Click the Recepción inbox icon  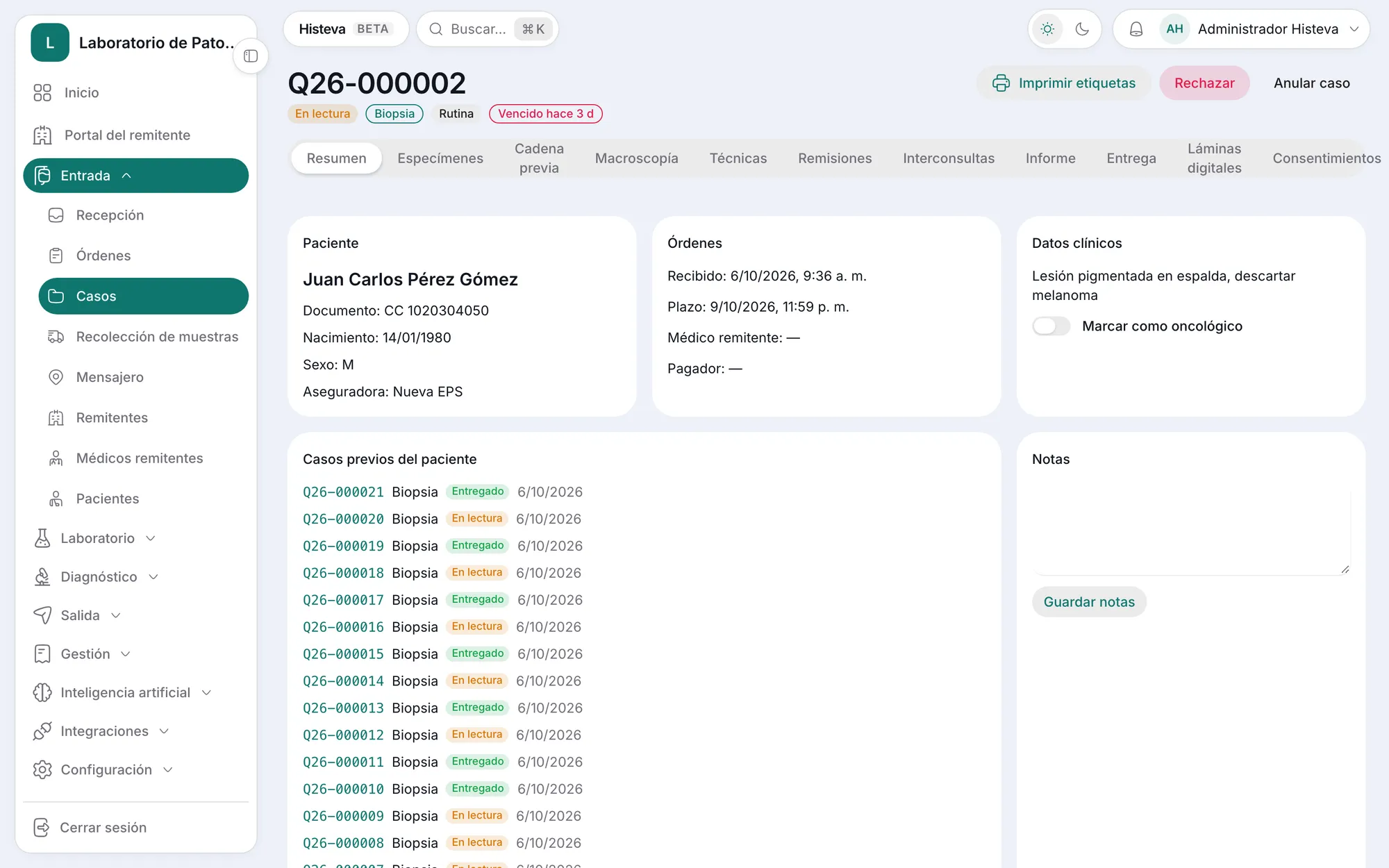tap(56, 215)
